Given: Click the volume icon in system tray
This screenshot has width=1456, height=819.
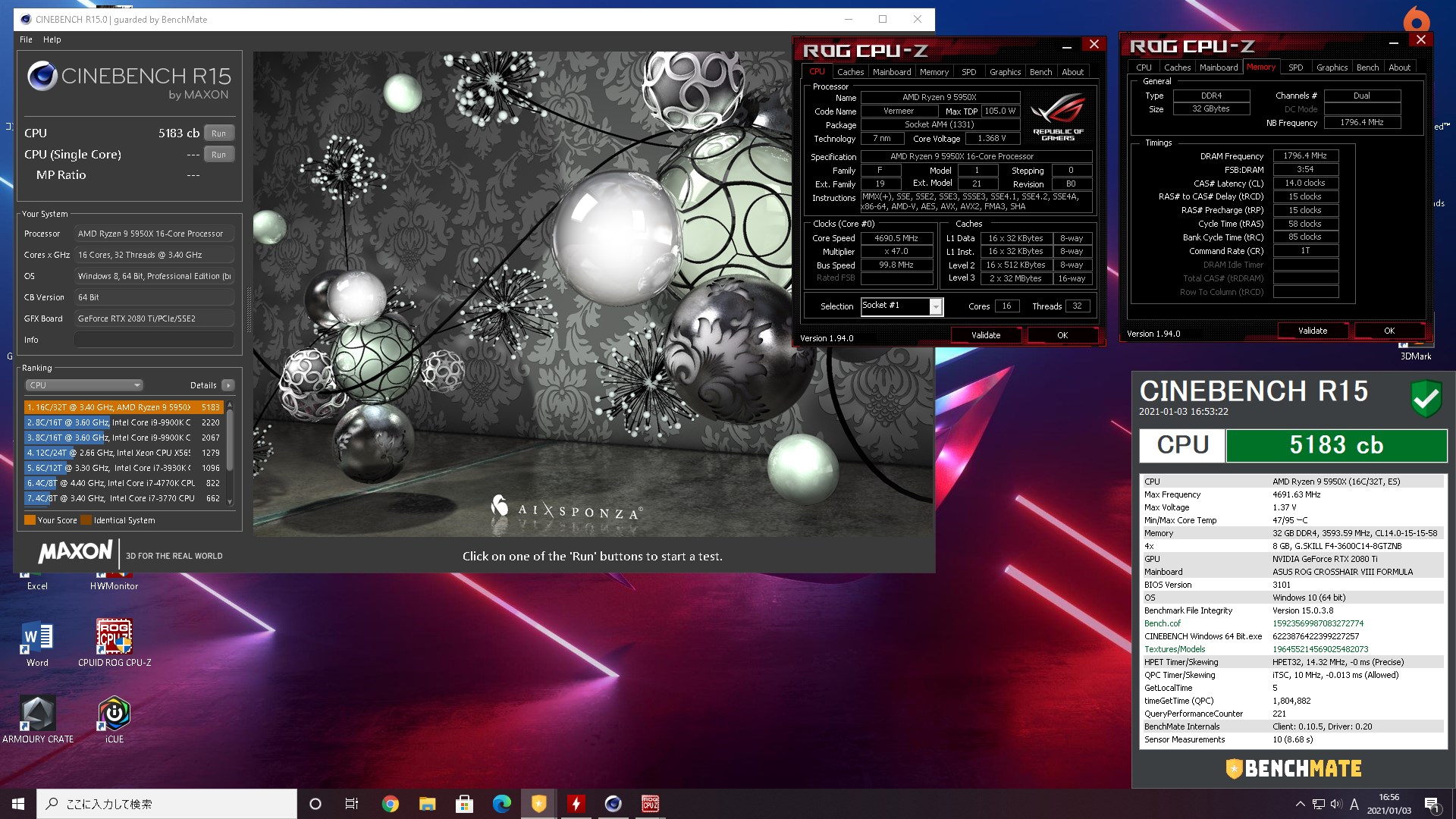Looking at the screenshot, I should click(1336, 804).
